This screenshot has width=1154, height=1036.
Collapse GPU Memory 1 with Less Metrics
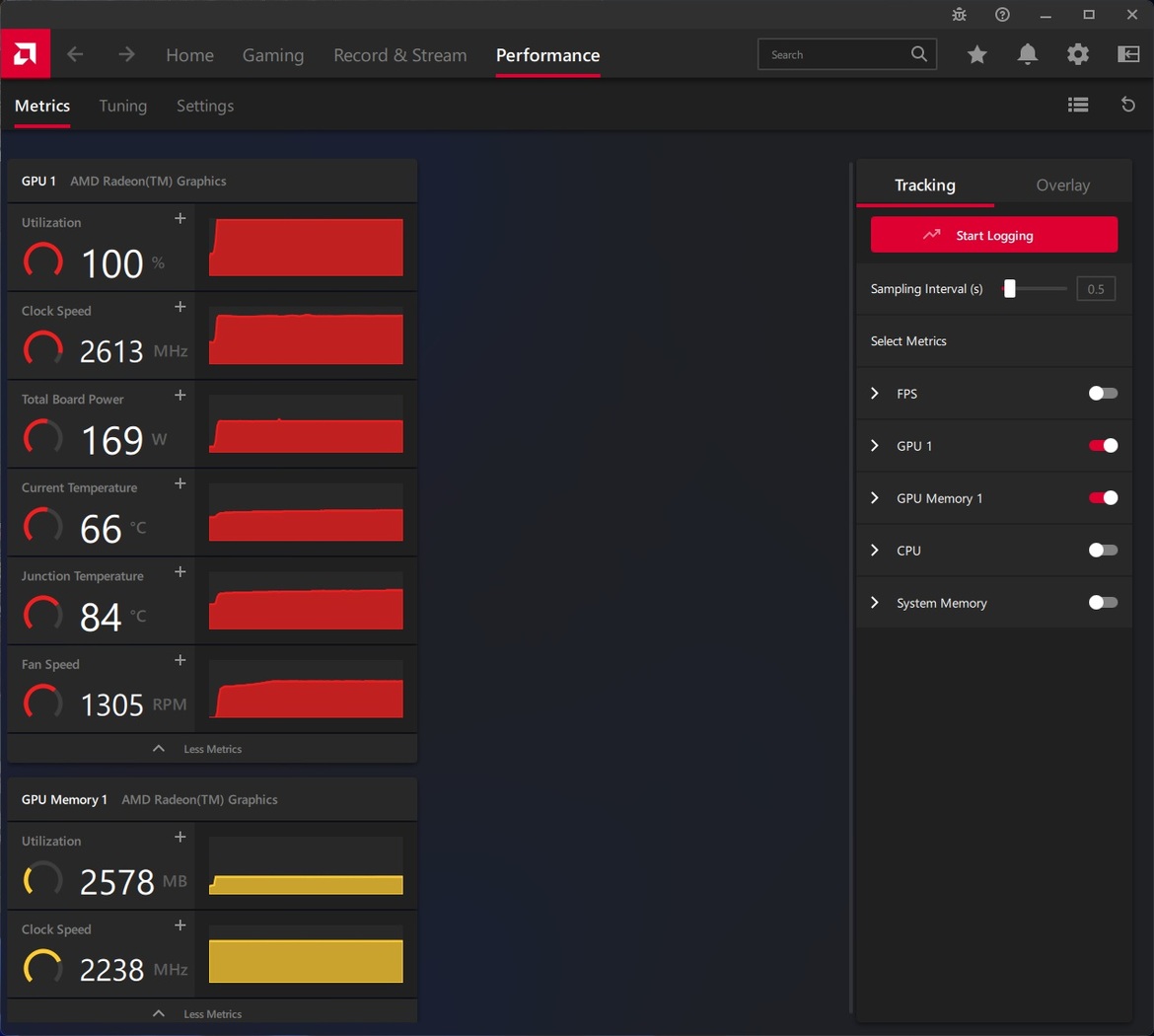(x=212, y=1013)
